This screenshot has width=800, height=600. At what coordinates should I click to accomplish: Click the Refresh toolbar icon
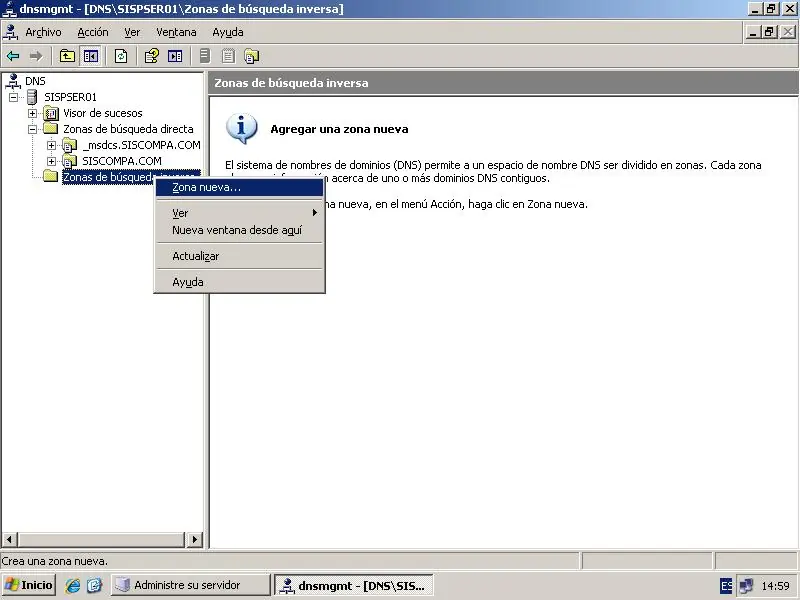pyautogui.click(x=121, y=56)
